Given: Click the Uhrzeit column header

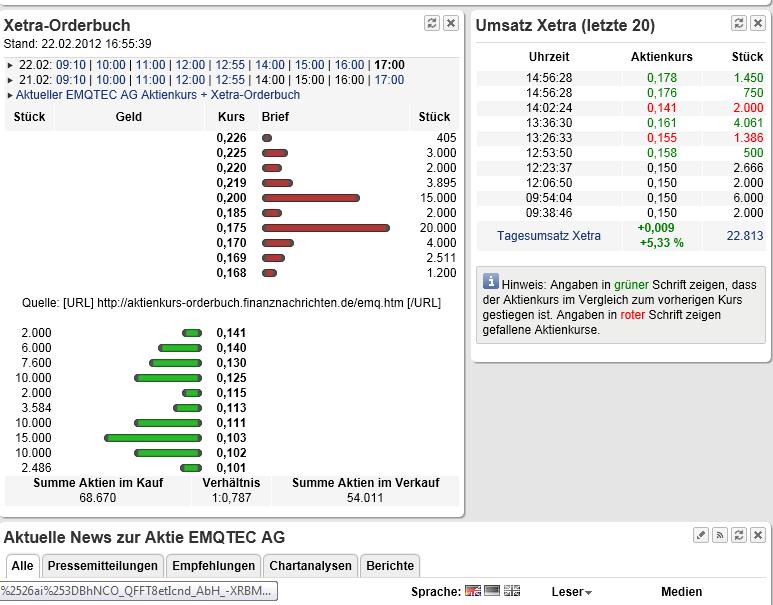Looking at the screenshot, I should 549,57.
